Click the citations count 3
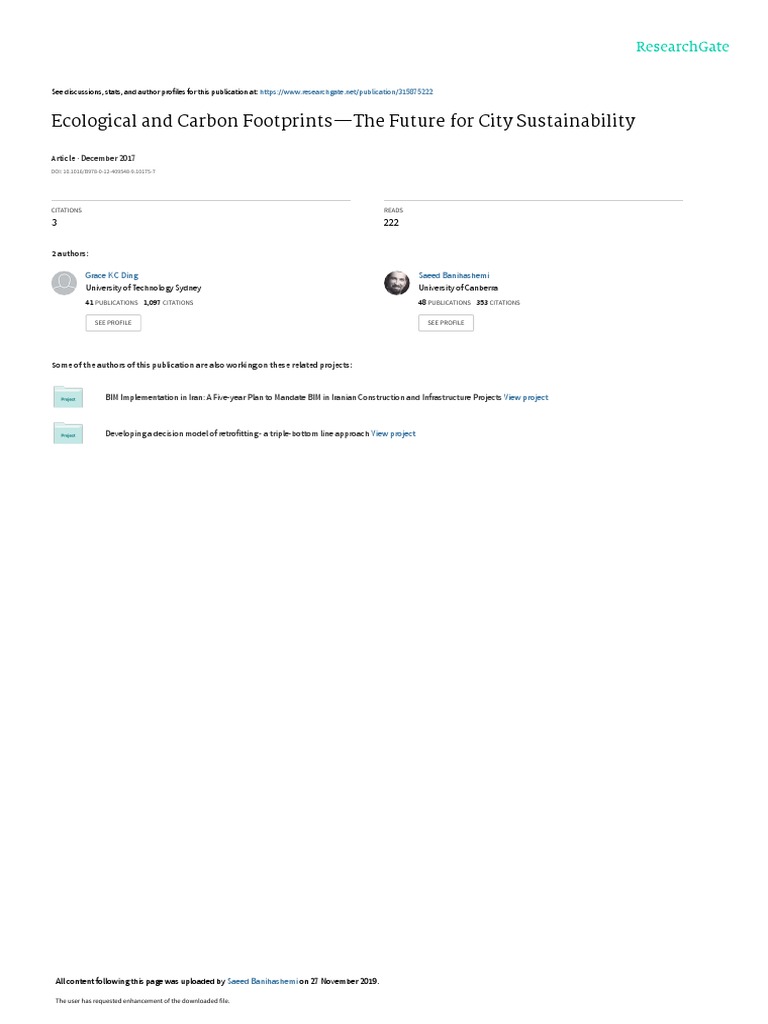The width and height of the screenshot is (768, 1024). pos(54,223)
